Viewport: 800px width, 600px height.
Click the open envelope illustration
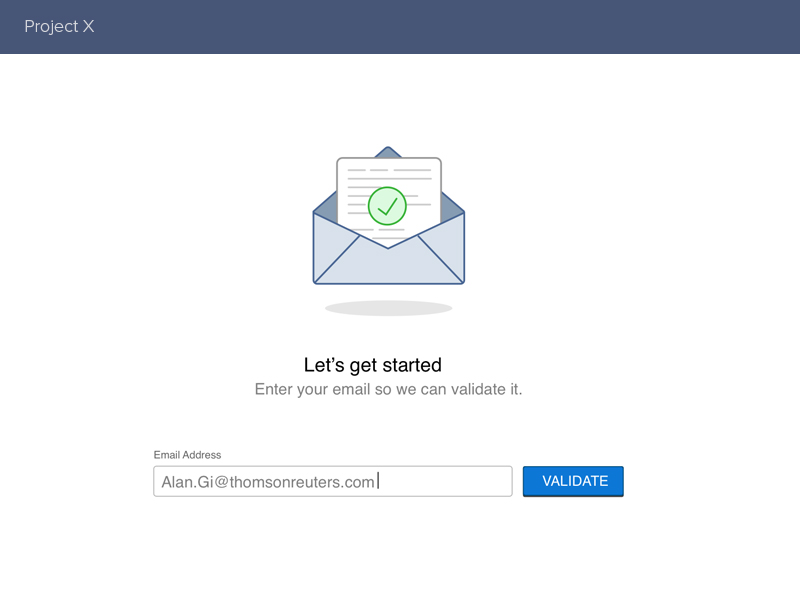point(389,215)
